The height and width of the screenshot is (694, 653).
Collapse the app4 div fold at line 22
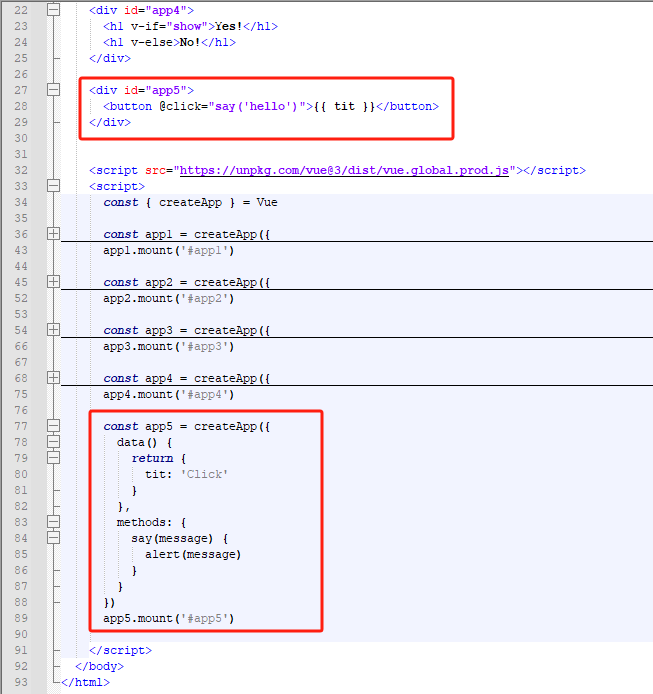pos(54,10)
